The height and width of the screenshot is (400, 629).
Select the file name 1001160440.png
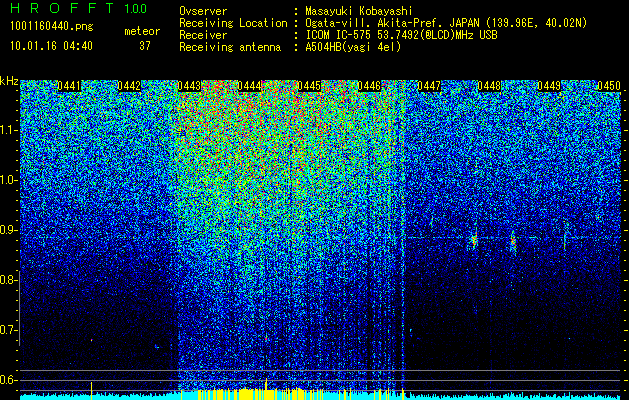[51, 26]
